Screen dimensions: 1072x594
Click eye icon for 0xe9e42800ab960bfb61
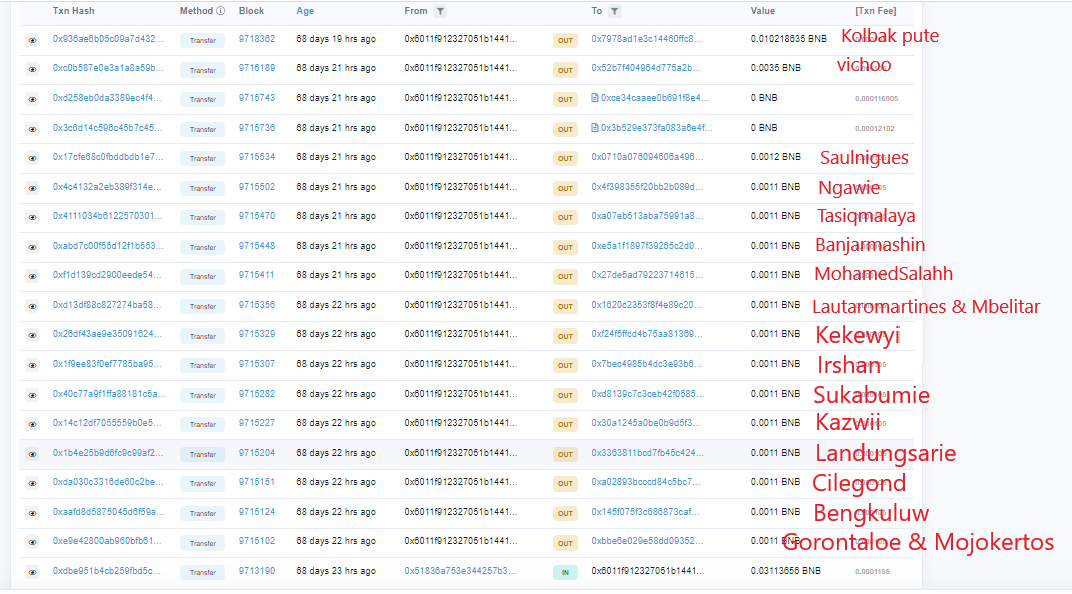click(32, 543)
